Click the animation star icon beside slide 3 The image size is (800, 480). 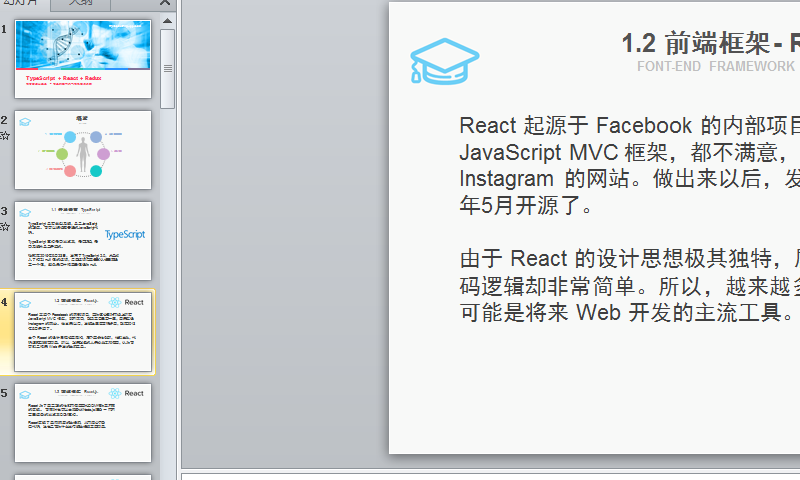pyautogui.click(x=5, y=226)
